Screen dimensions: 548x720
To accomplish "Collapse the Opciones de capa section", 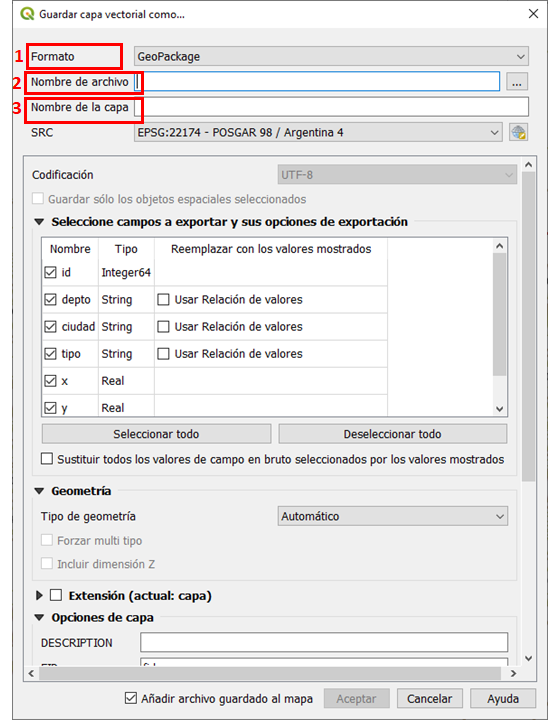I will (x=40, y=618).
